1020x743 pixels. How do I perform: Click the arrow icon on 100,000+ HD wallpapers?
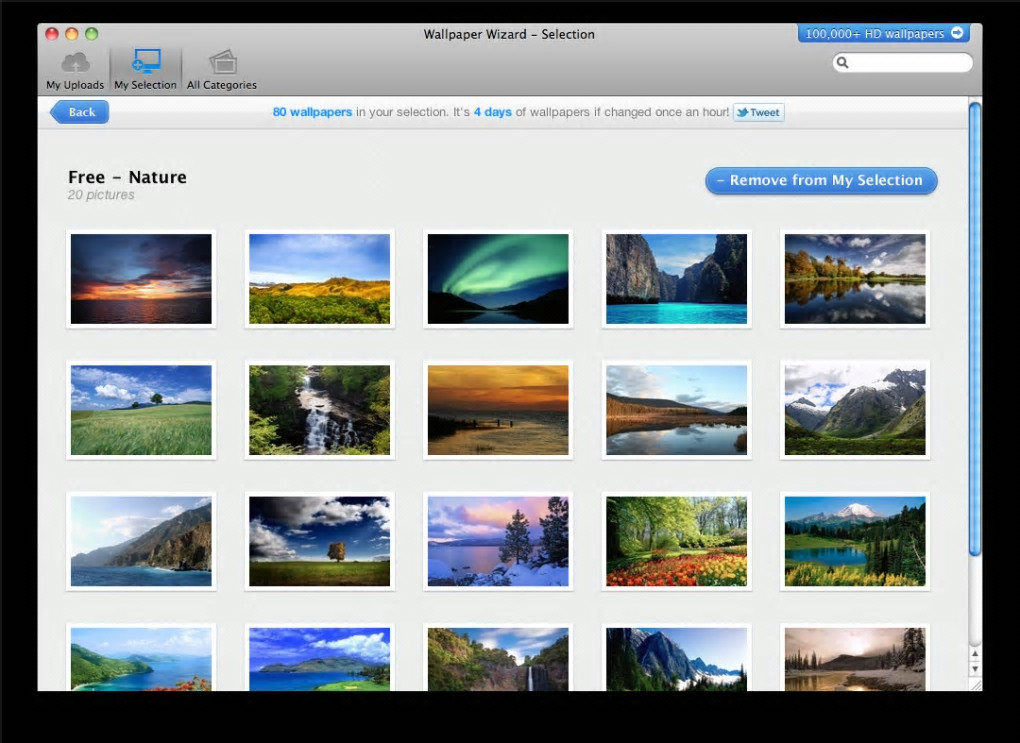[957, 33]
